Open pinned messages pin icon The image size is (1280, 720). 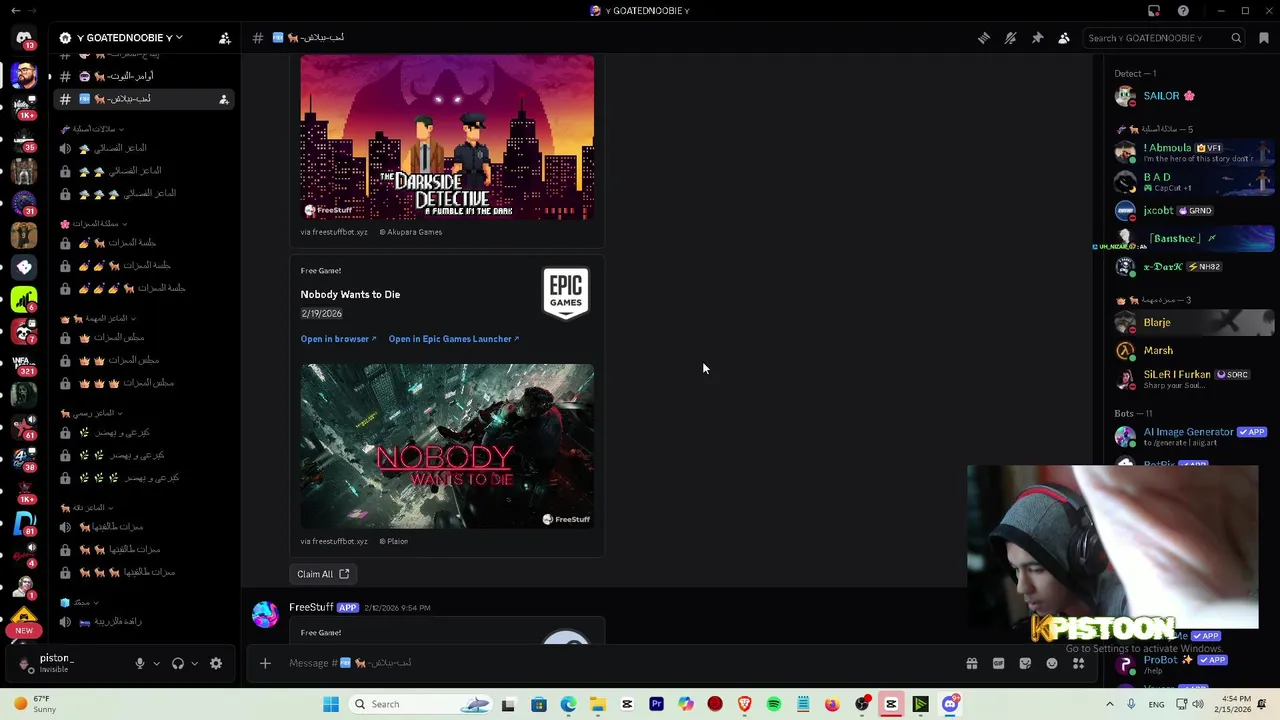click(x=1037, y=38)
